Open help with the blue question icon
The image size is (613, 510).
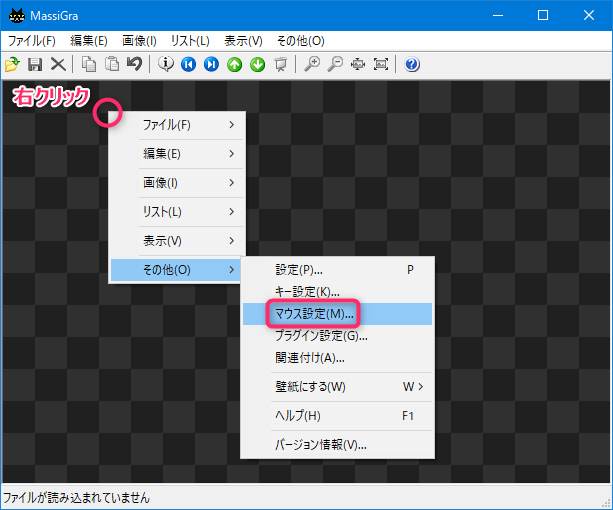[412, 64]
